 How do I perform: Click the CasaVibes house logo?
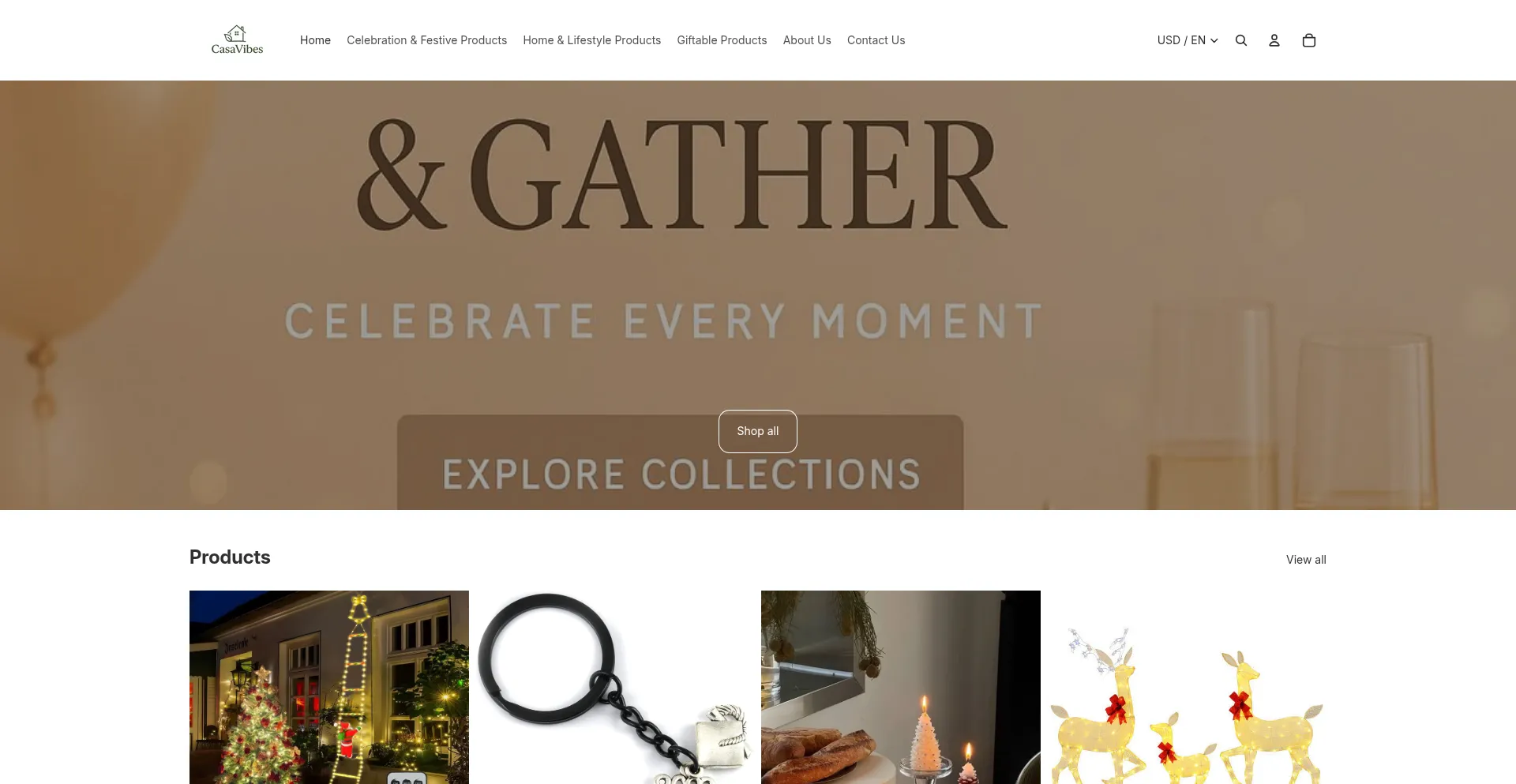point(237,39)
